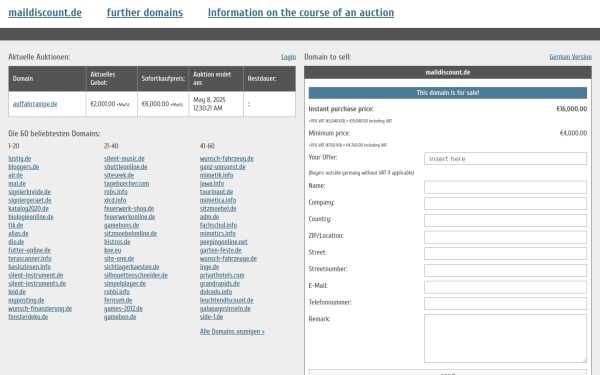
Task: Open the privathotels.com domain link
Action: [x=222, y=275]
